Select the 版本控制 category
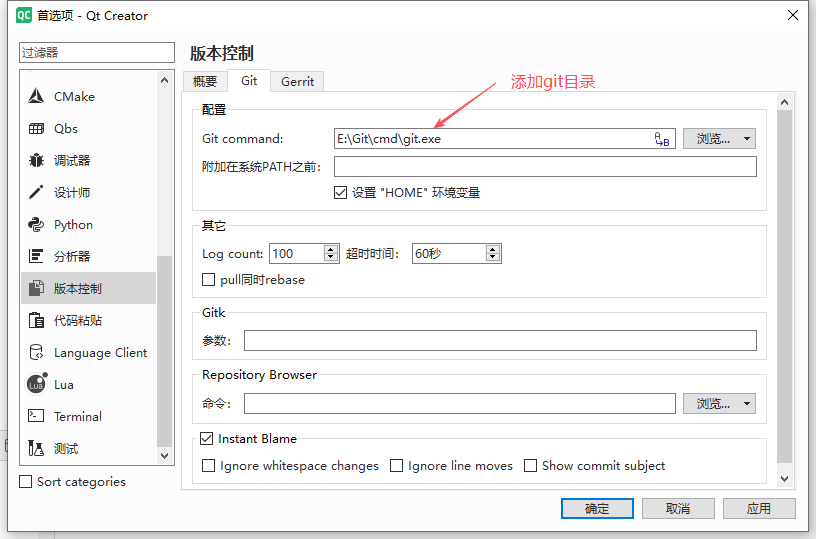The width and height of the screenshot is (816, 539). point(88,288)
